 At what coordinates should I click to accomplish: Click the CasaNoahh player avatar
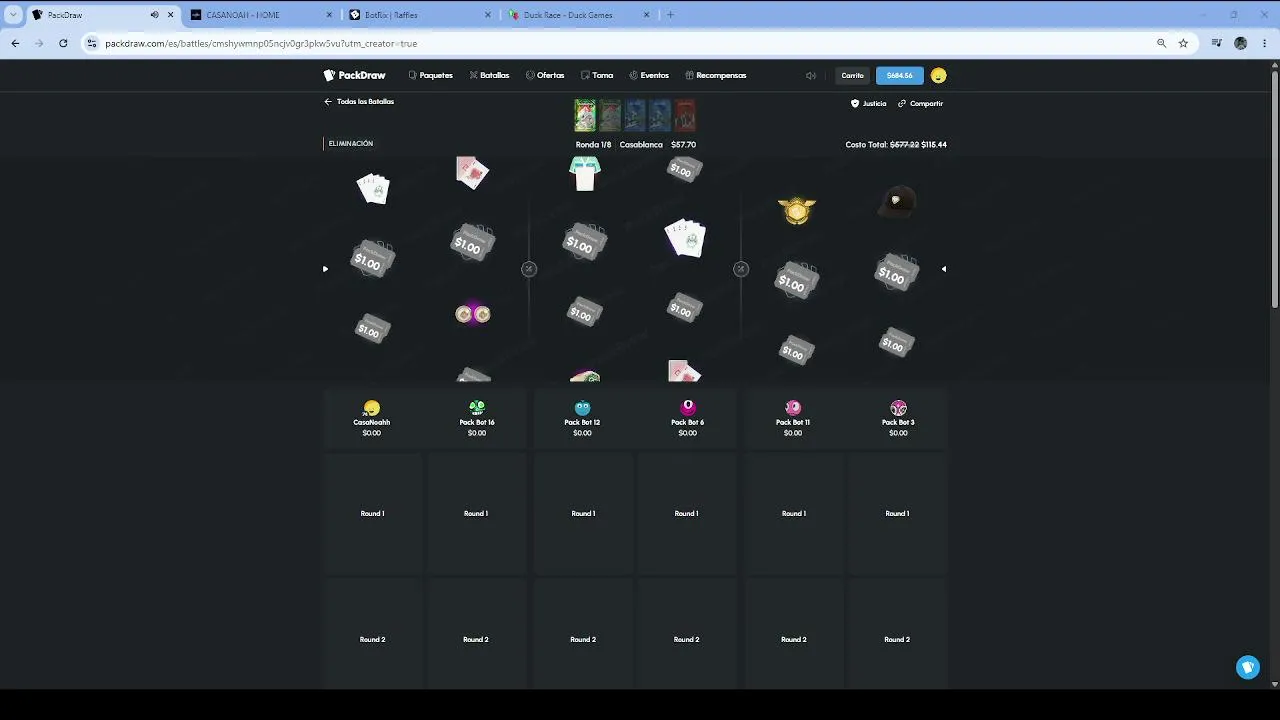click(x=372, y=408)
